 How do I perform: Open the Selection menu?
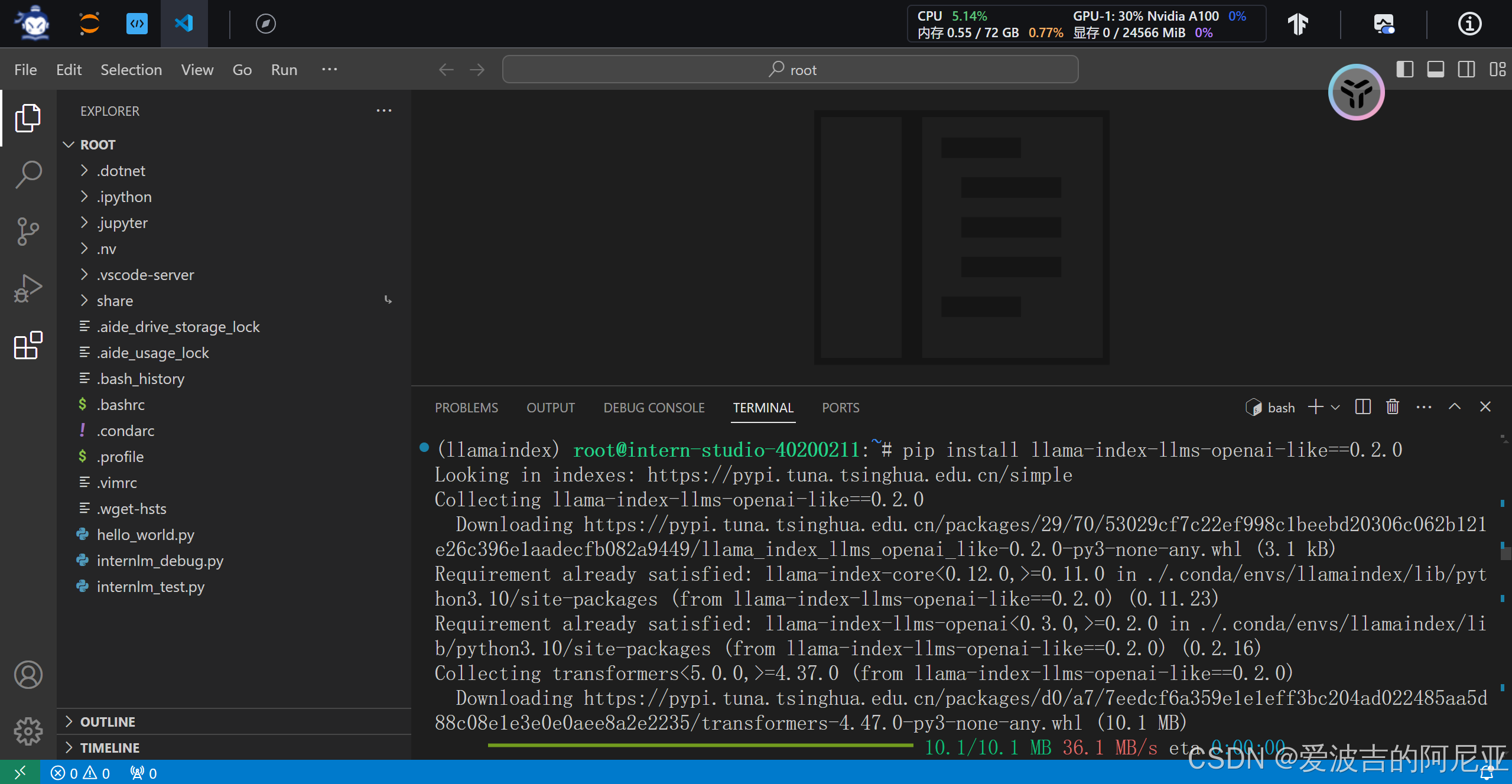[x=131, y=70]
